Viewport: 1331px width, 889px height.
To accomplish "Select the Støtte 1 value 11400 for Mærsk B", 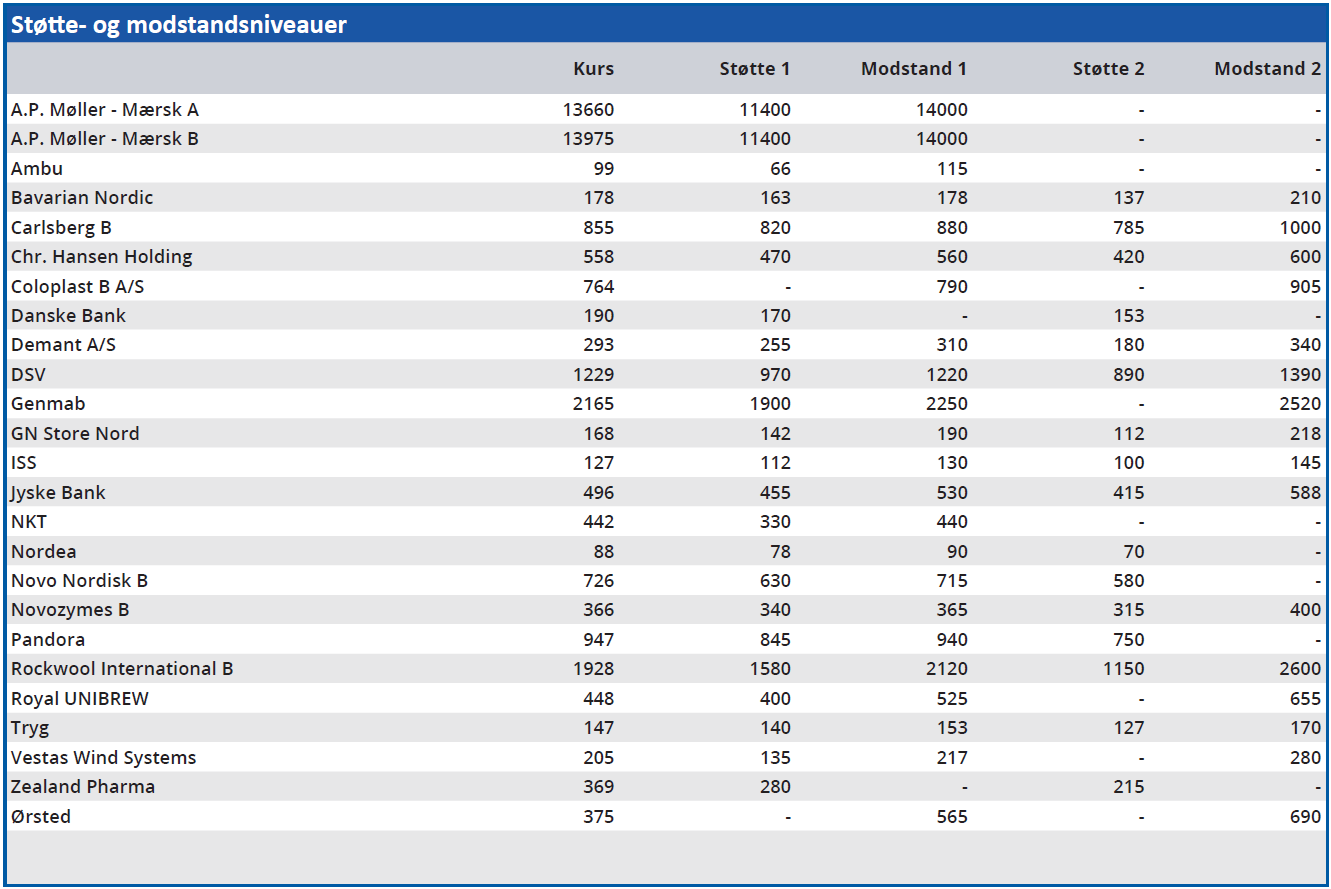I will coord(766,139).
